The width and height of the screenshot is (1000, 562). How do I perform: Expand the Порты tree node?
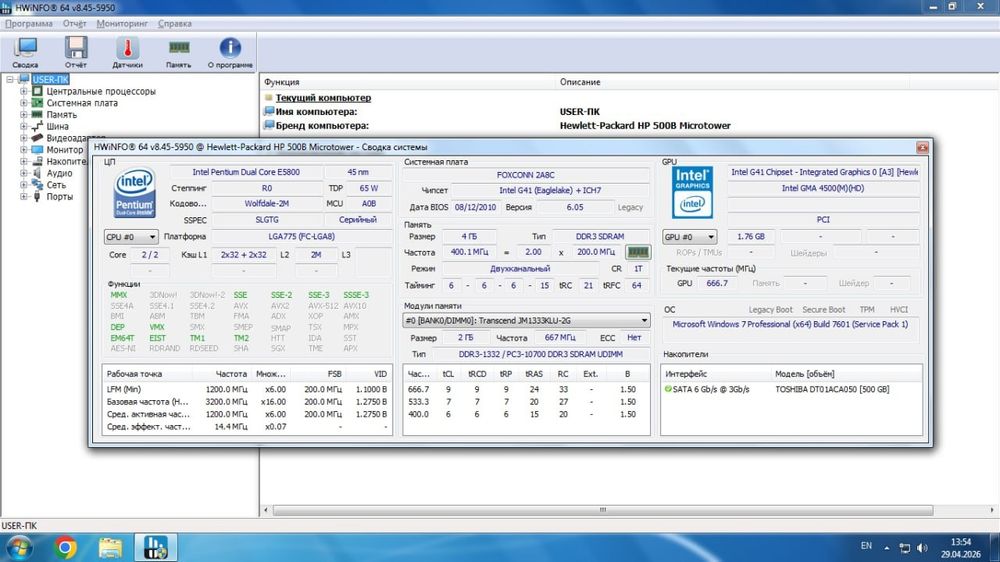(24, 196)
